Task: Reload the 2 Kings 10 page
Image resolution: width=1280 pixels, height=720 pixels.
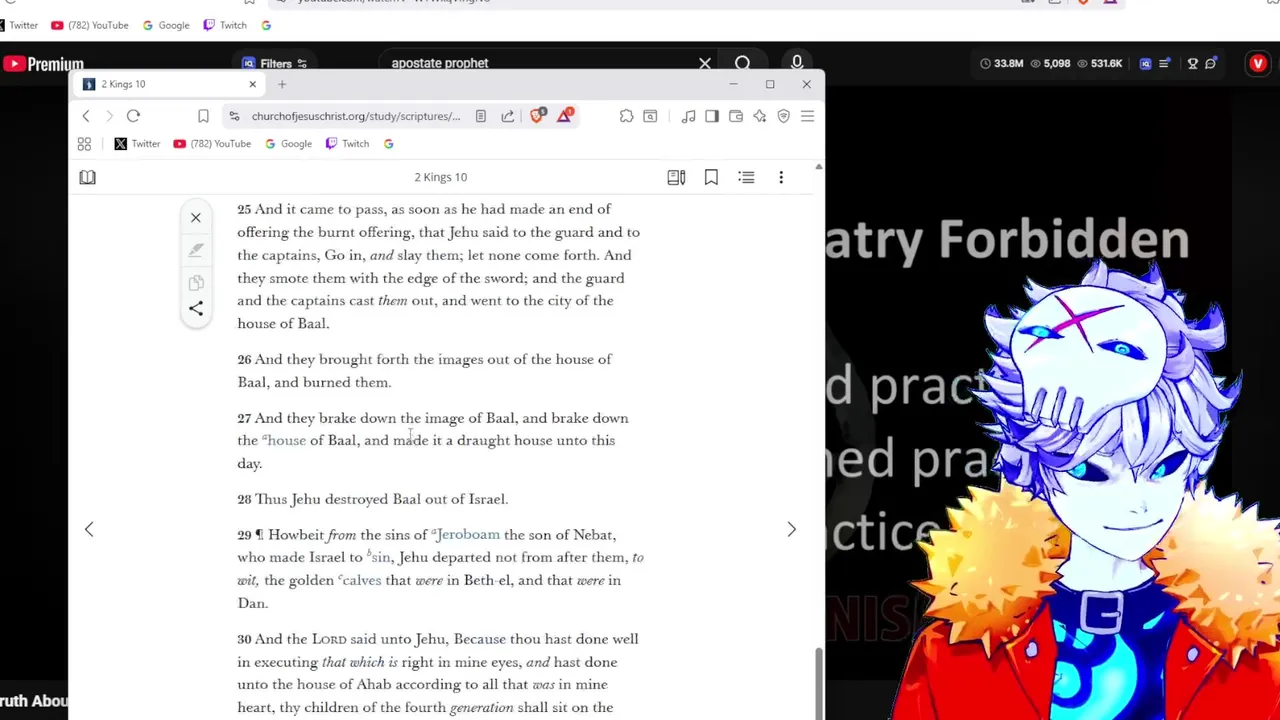Action: pos(133,116)
